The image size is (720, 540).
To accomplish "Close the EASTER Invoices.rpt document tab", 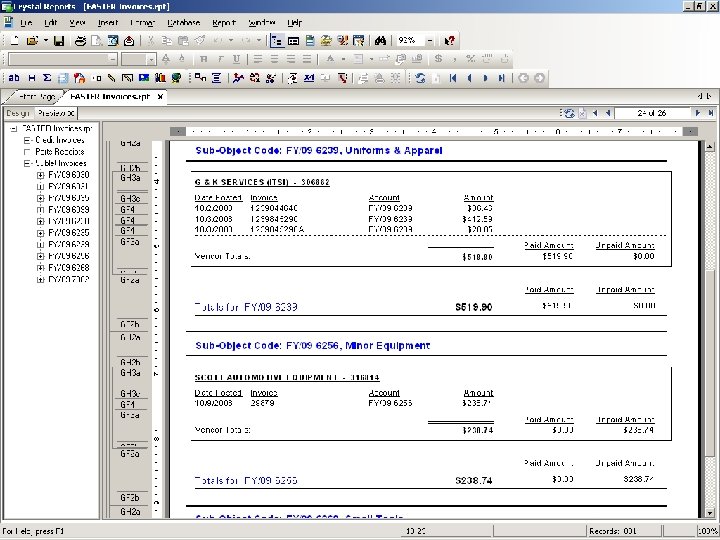I will [160, 97].
